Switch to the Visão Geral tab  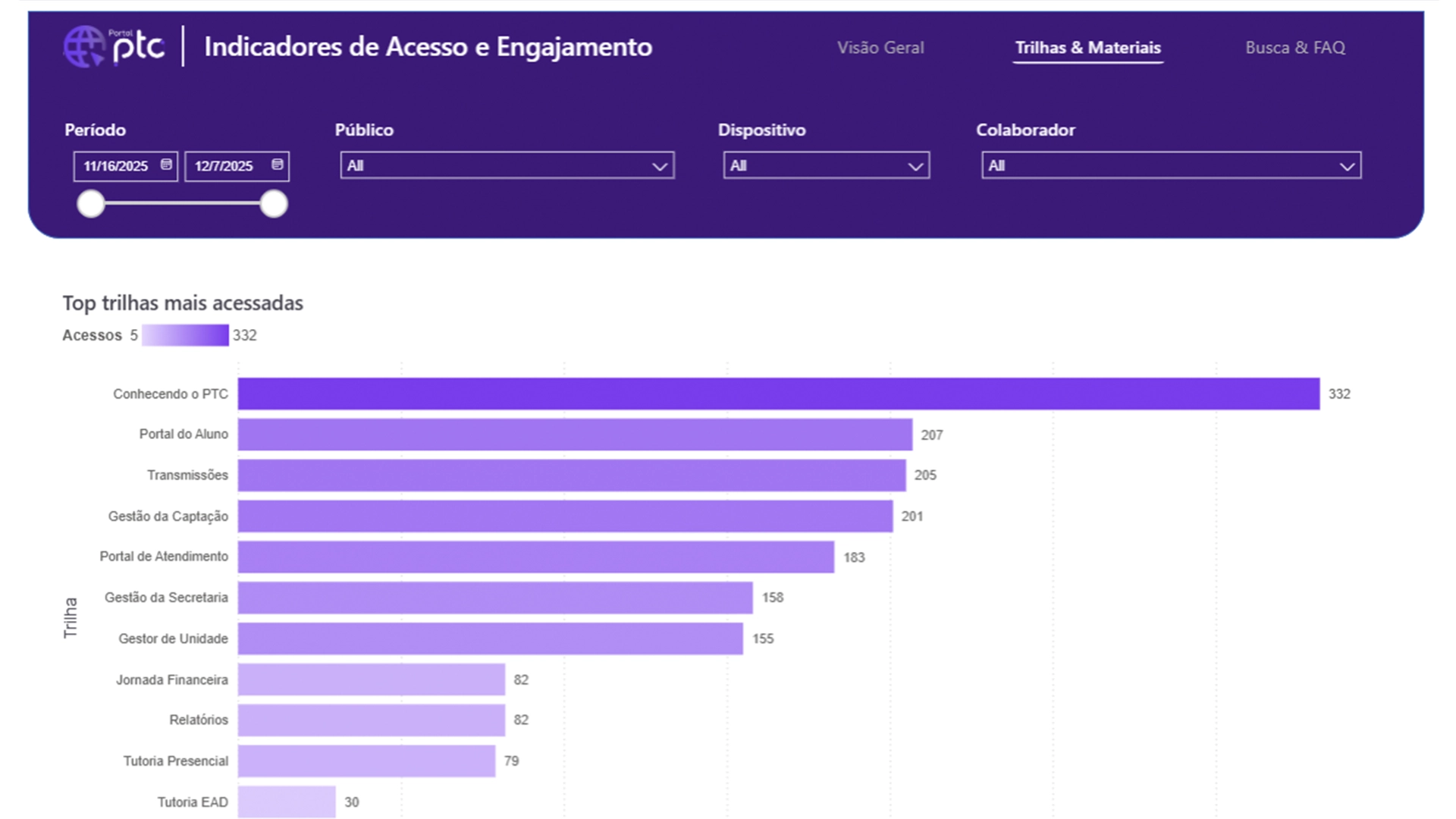(x=880, y=48)
